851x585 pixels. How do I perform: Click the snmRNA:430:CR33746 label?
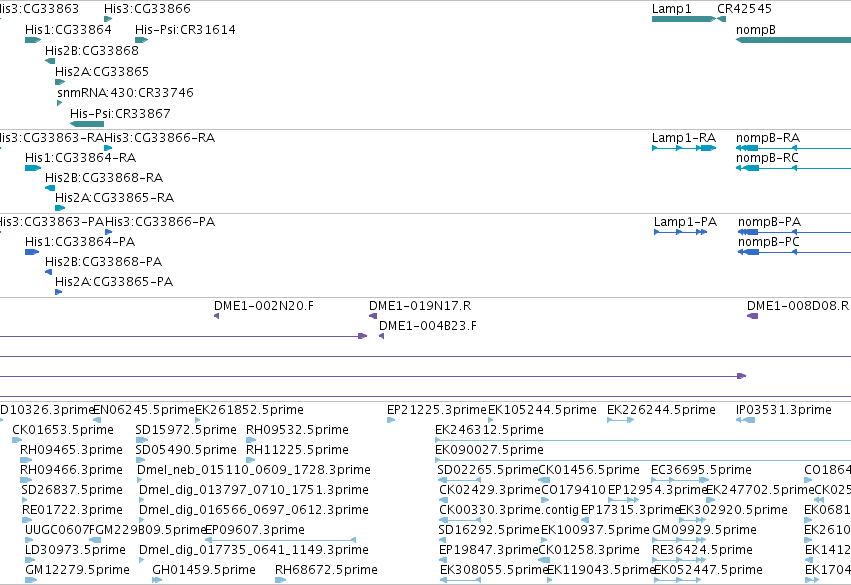(125, 93)
